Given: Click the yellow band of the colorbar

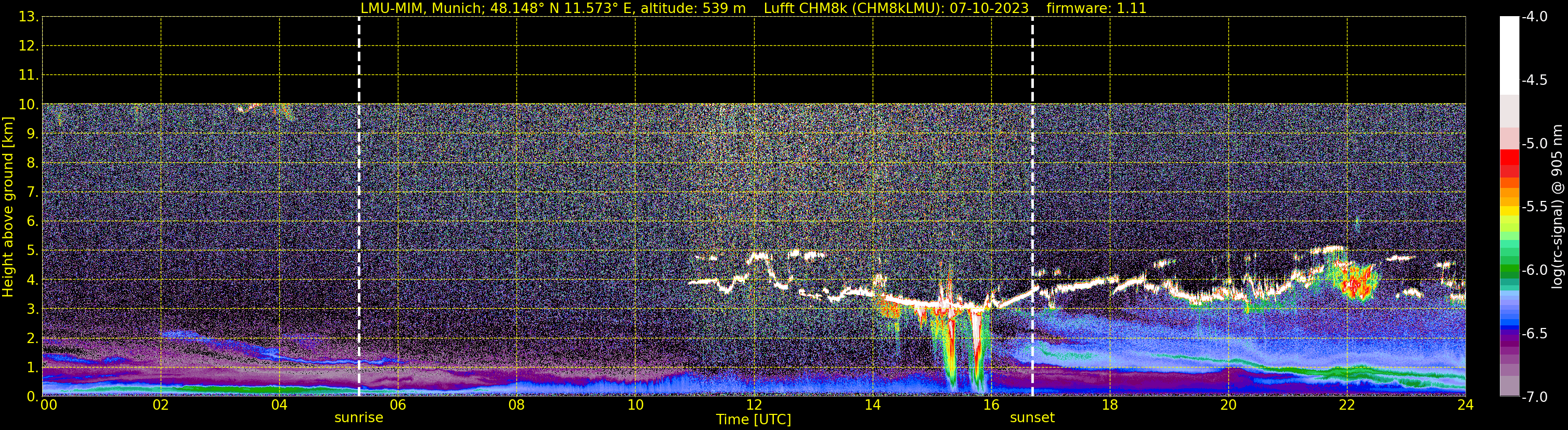Looking at the screenshot, I should click(x=1510, y=211).
